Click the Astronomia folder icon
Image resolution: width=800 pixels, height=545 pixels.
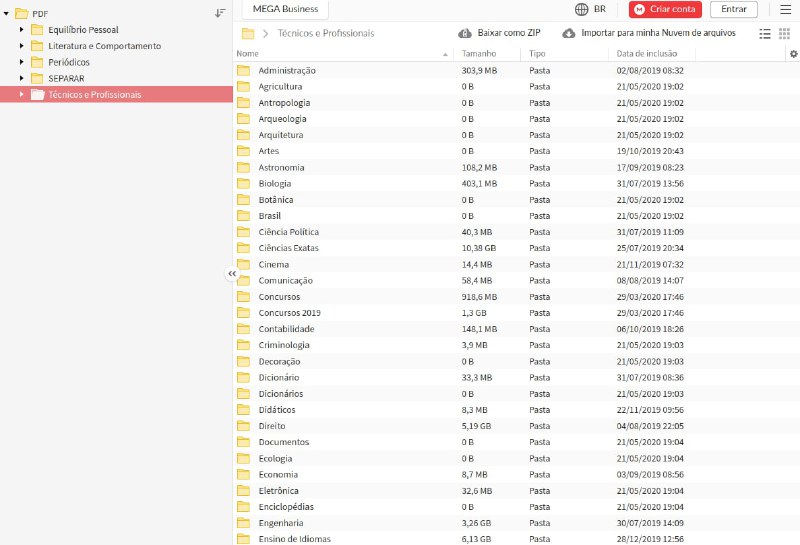coord(243,167)
